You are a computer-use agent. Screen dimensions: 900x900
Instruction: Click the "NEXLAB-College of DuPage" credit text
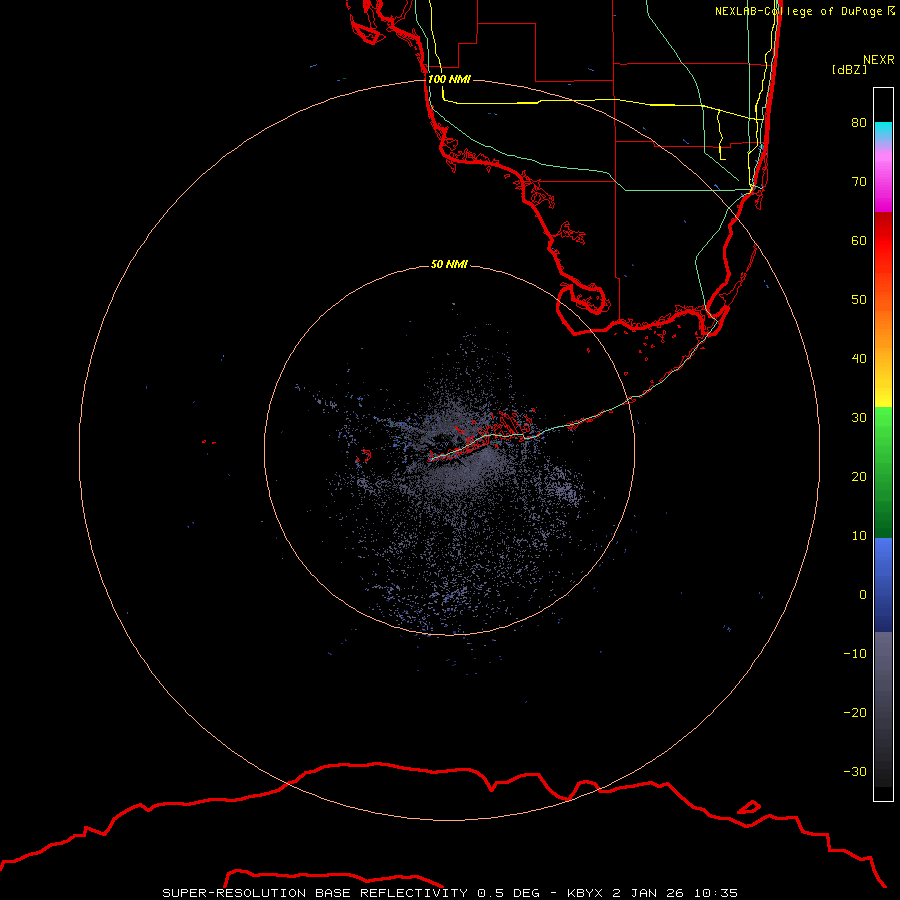tap(798, 11)
